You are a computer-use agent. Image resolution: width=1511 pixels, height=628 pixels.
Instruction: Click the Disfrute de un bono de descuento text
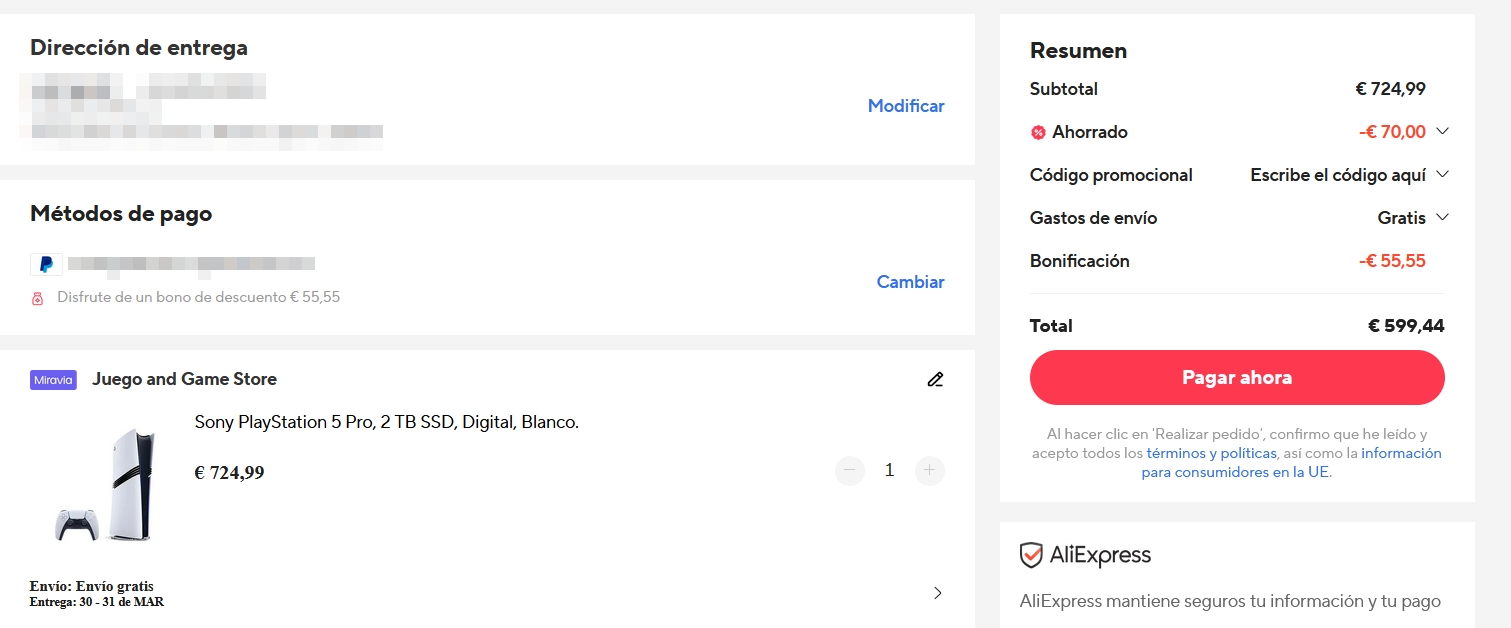click(199, 297)
